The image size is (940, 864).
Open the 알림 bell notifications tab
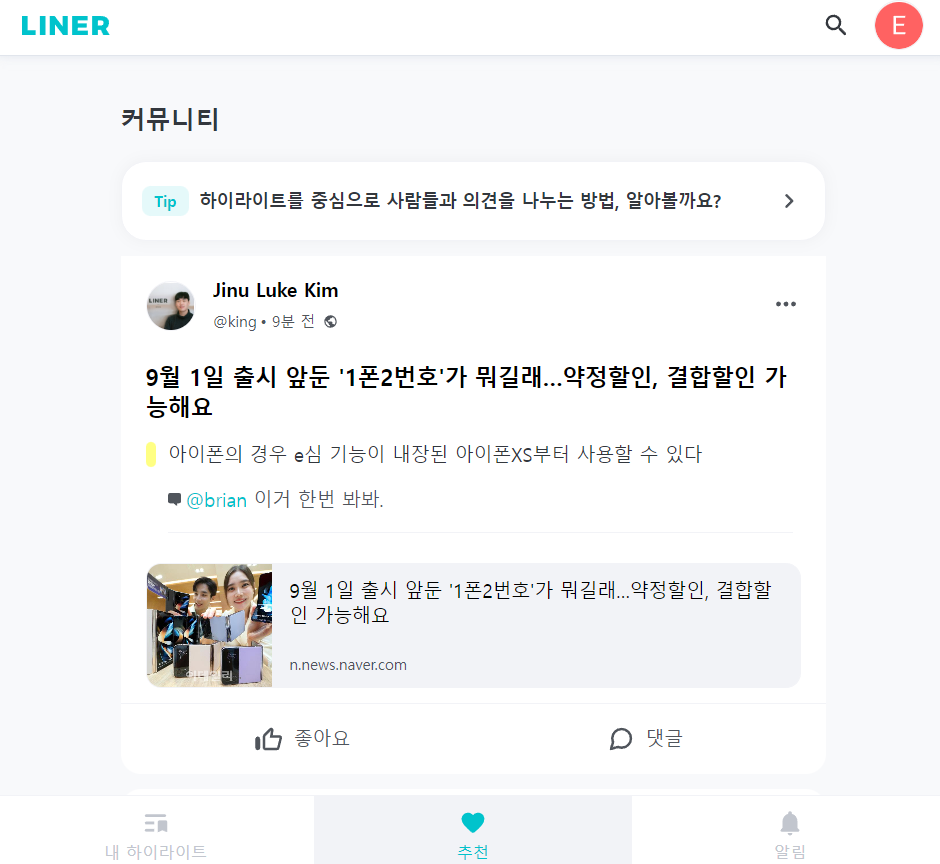pyautogui.click(x=790, y=836)
